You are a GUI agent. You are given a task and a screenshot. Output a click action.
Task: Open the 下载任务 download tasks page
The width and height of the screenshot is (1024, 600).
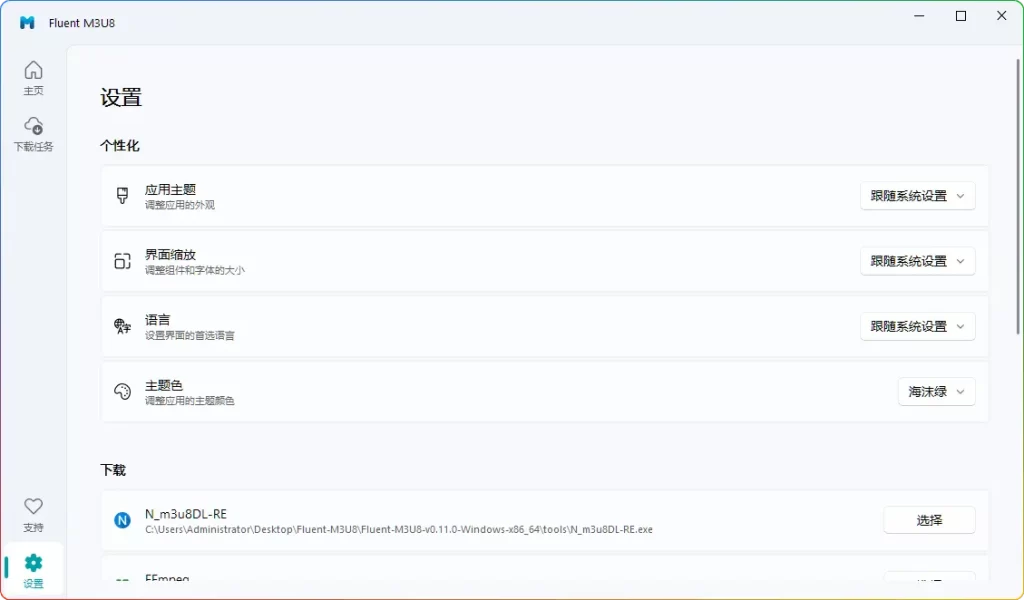[33, 134]
